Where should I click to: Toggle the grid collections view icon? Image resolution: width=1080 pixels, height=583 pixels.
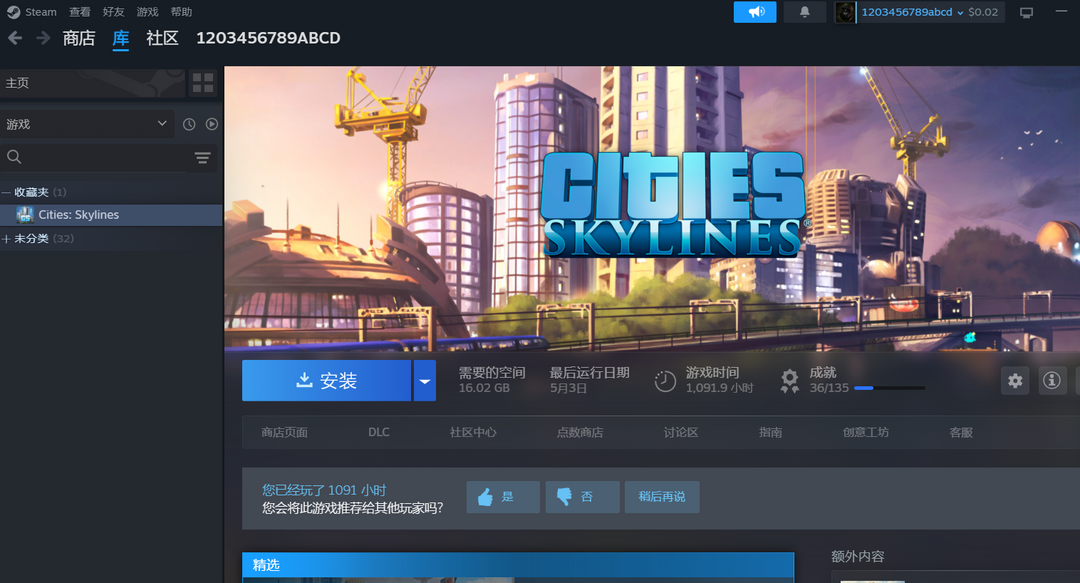pos(203,83)
